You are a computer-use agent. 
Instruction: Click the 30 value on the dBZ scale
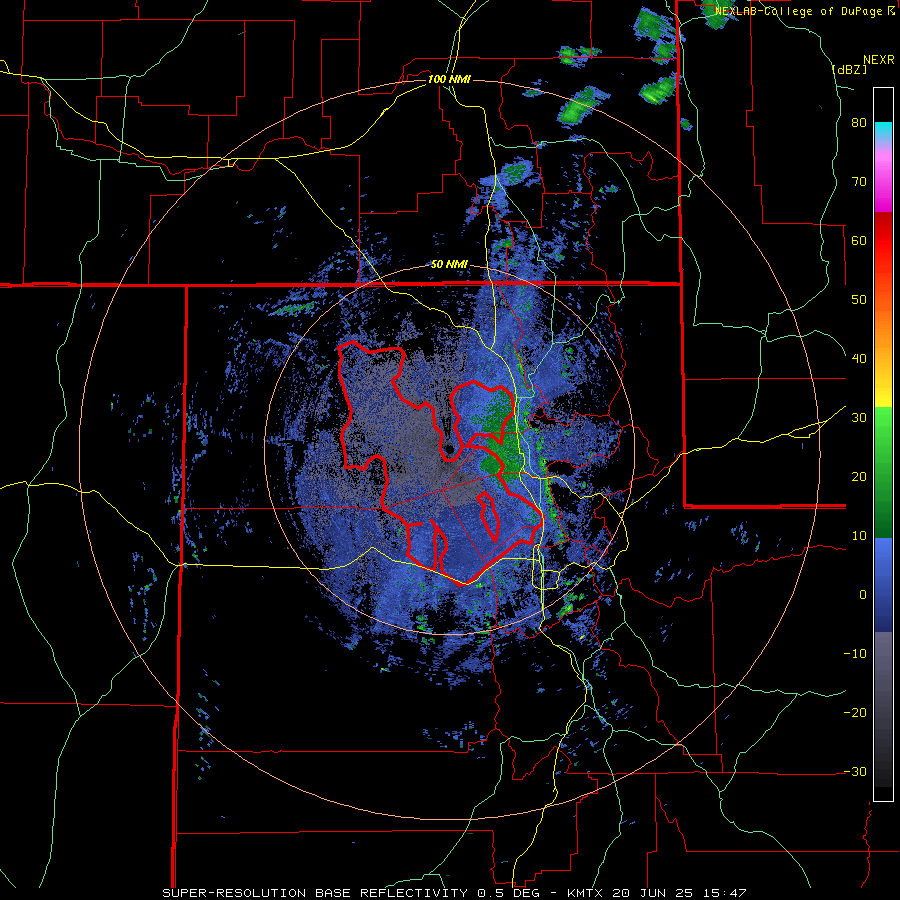click(859, 418)
